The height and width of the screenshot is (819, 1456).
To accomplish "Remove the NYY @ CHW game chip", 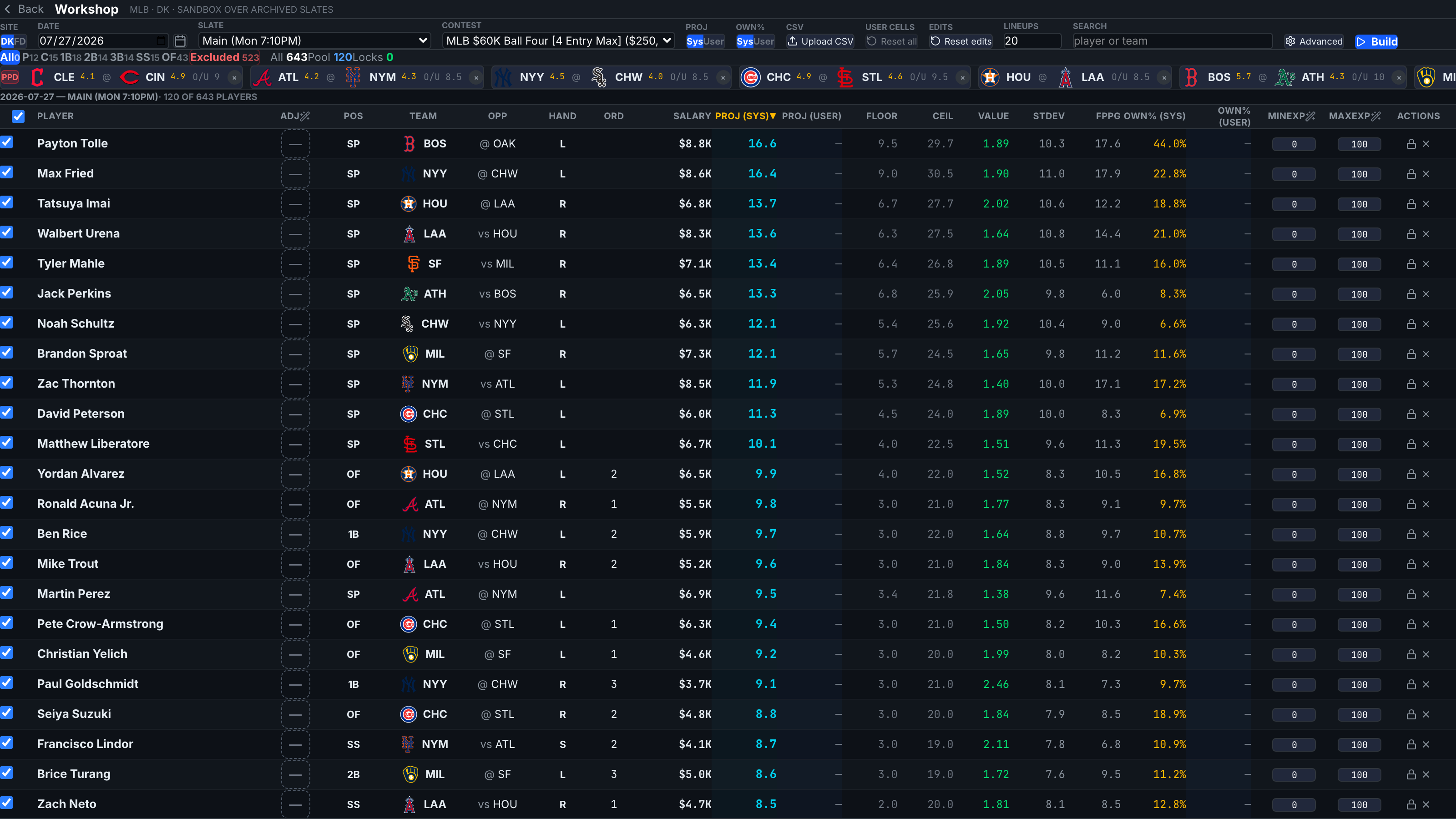I will pyautogui.click(x=723, y=77).
